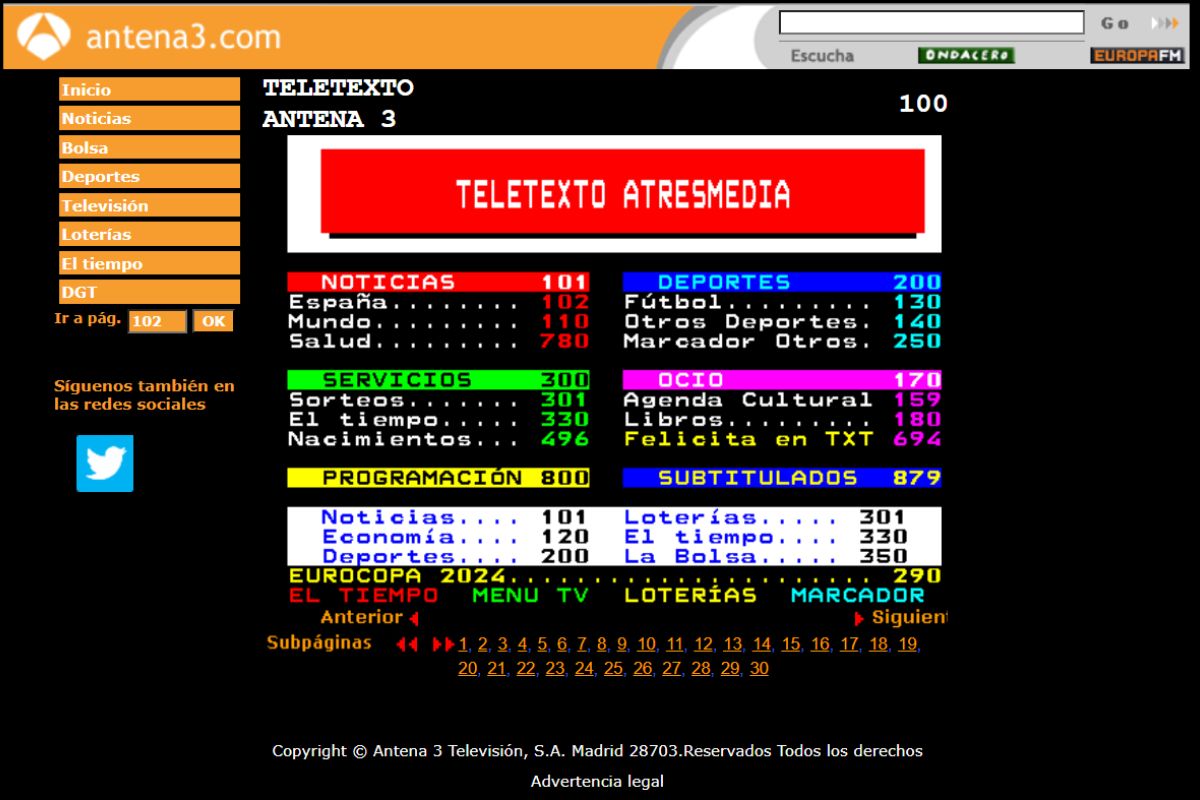Click the DEPORTES 200 blue header
This screenshot has height=800, width=1200.
point(782,282)
